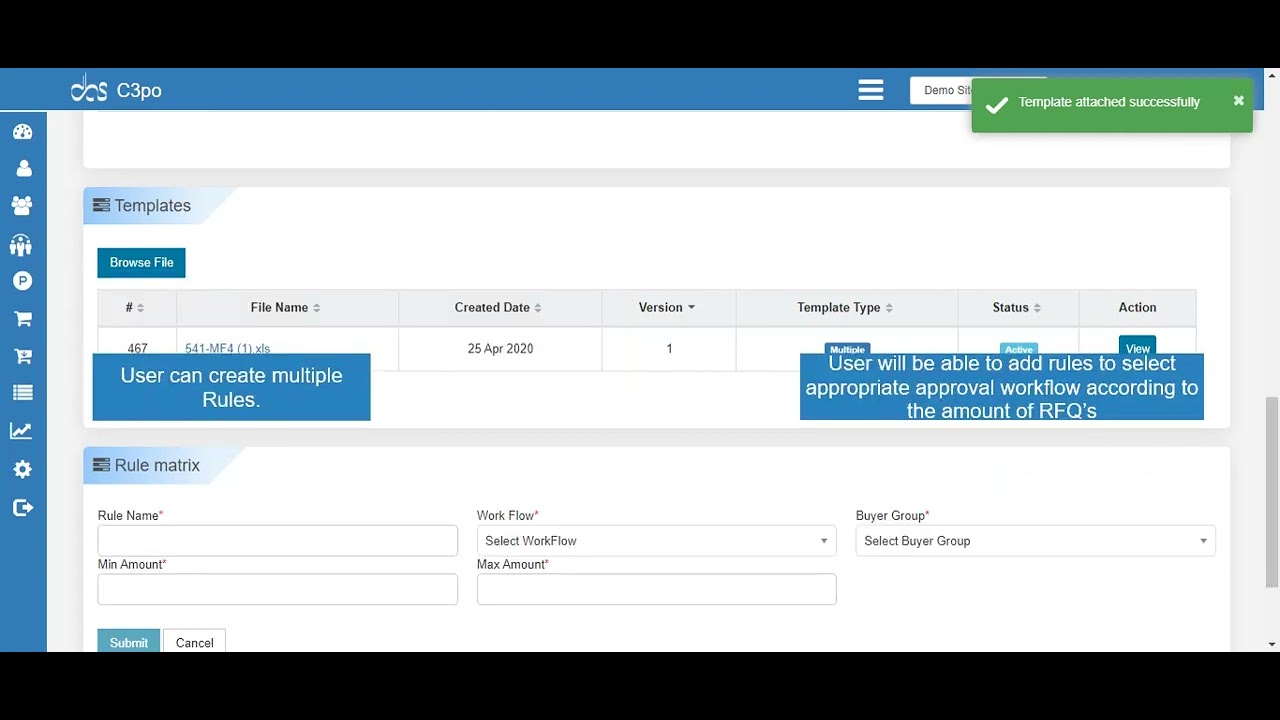
Task: Click the plain shopping cart icon
Action: (x=23, y=319)
